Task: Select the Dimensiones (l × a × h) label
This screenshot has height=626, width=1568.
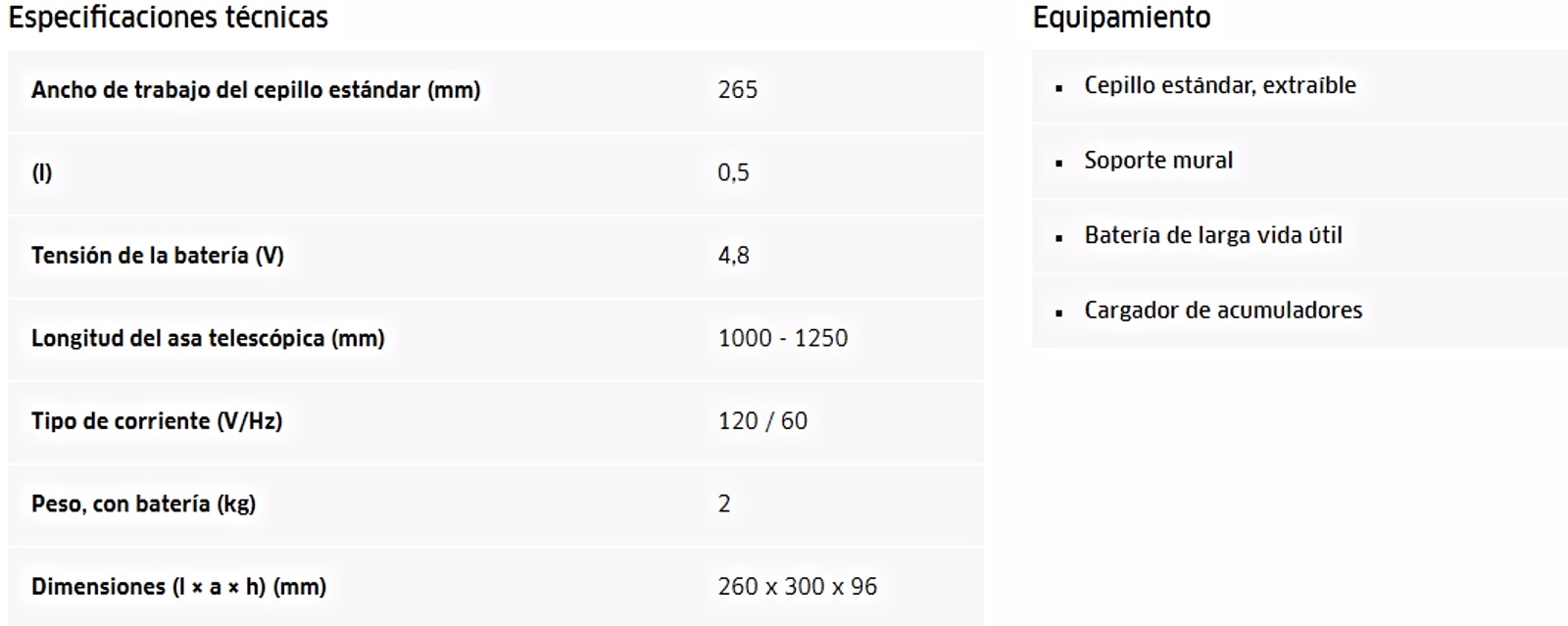Action: click(x=178, y=587)
